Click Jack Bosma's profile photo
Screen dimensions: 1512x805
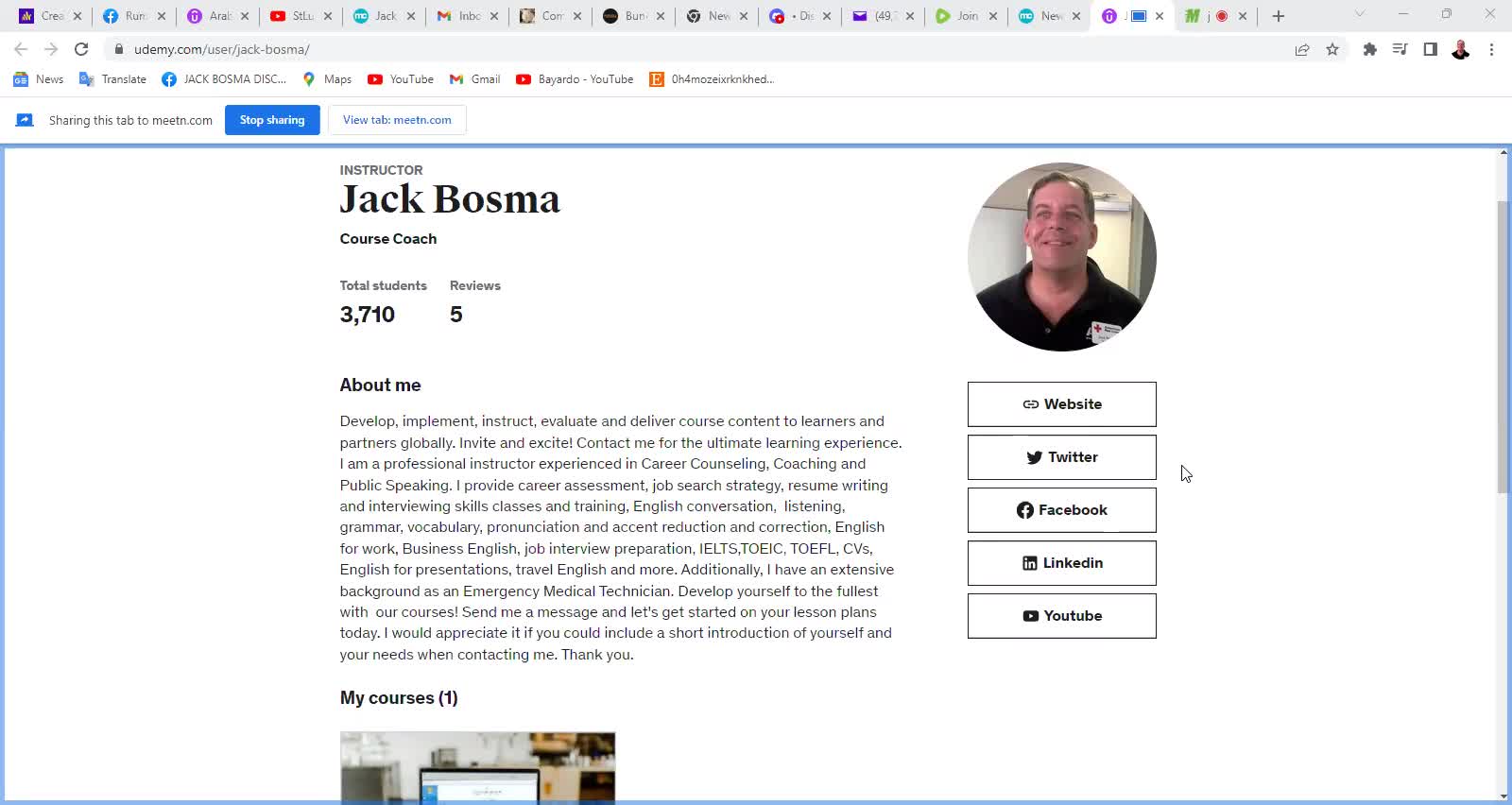pos(1062,257)
